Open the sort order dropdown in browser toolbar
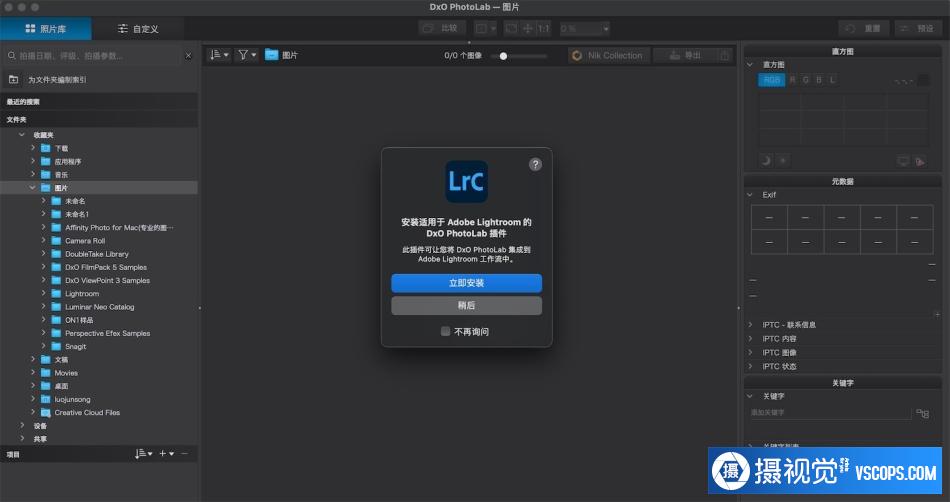The height and width of the screenshot is (502, 950). click(219, 55)
